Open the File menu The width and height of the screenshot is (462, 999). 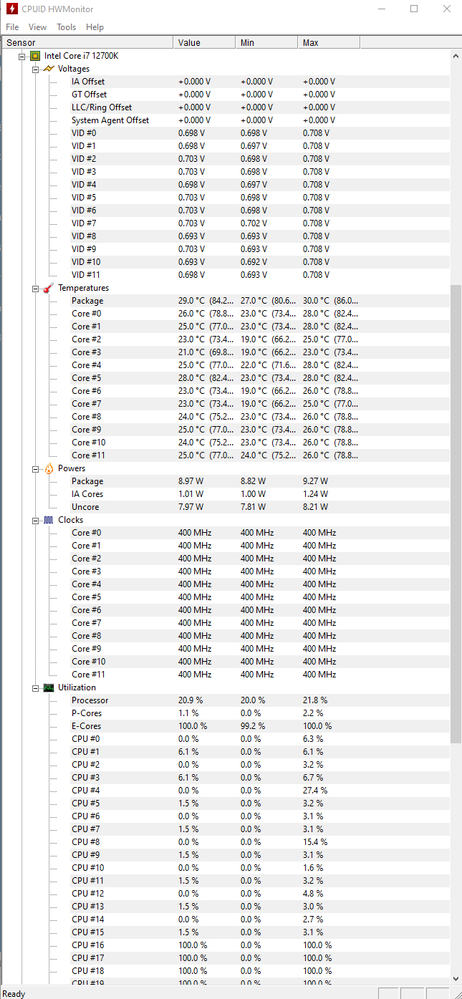point(12,27)
